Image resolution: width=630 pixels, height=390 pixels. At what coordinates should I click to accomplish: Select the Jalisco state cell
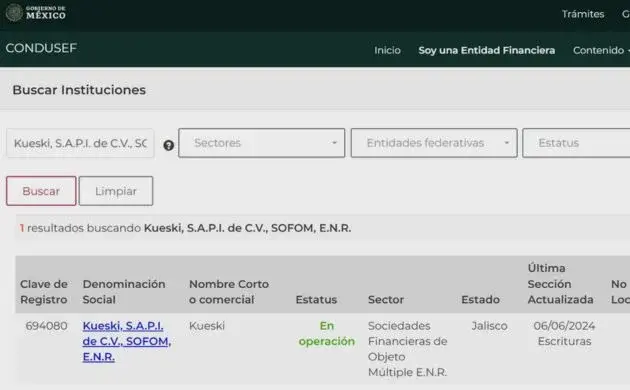489,326
